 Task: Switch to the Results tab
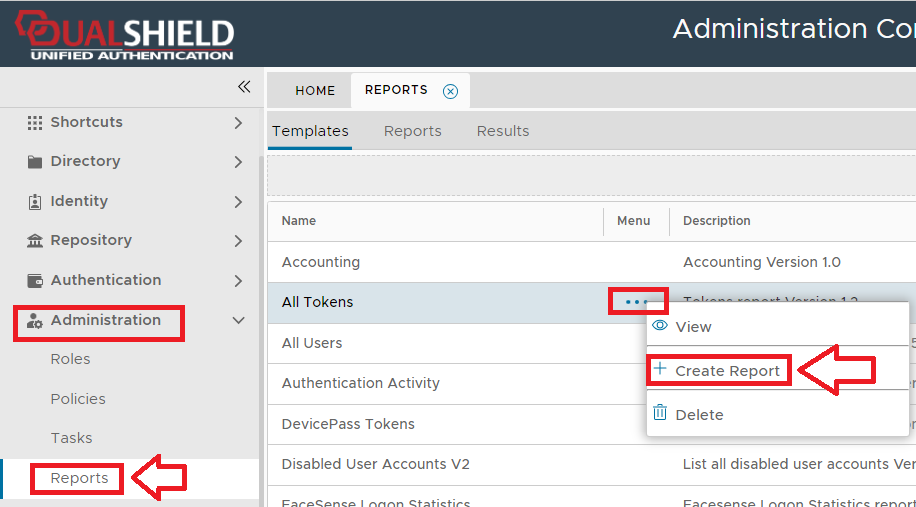point(503,131)
